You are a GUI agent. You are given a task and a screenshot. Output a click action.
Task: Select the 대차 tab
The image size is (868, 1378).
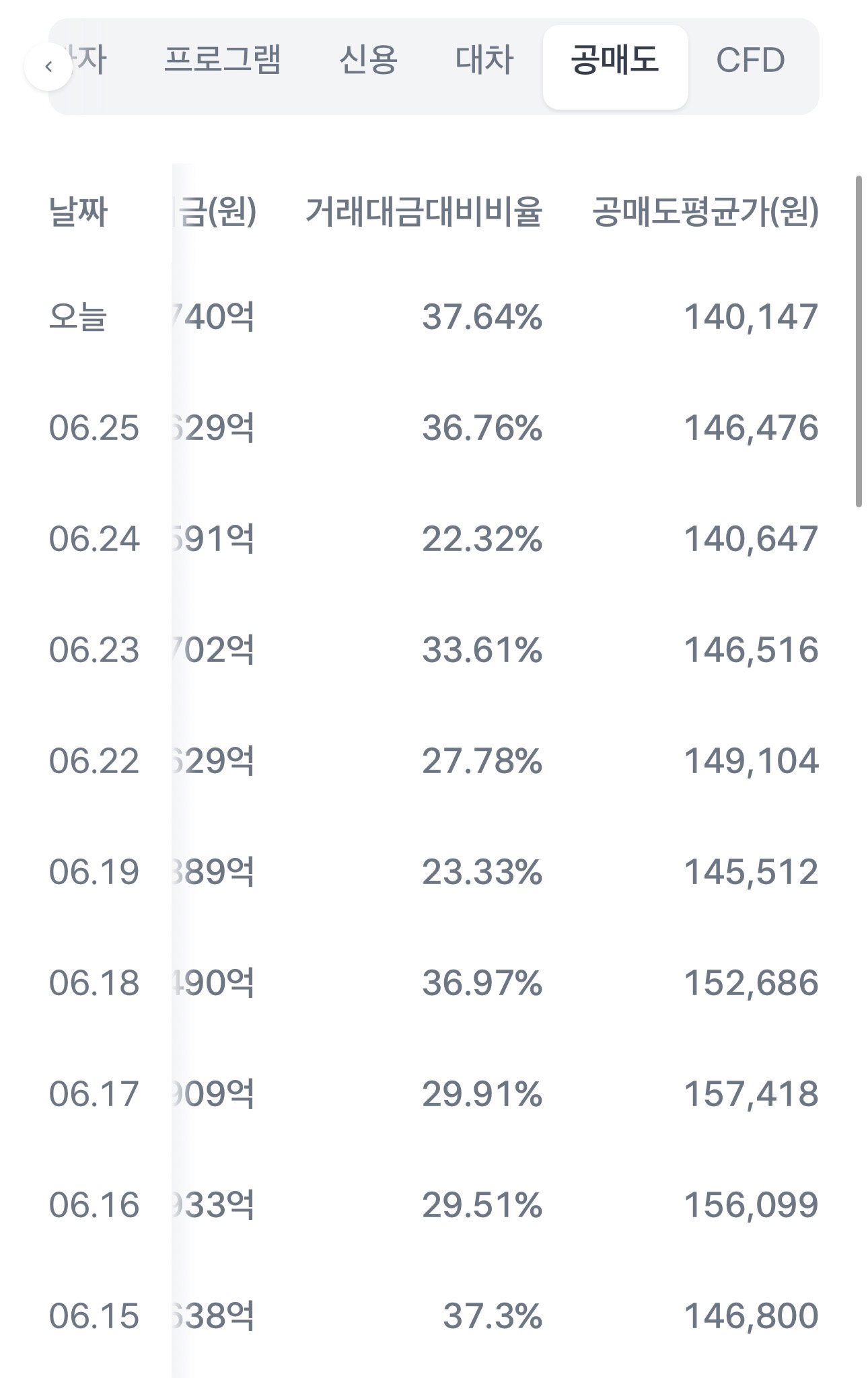[484, 60]
